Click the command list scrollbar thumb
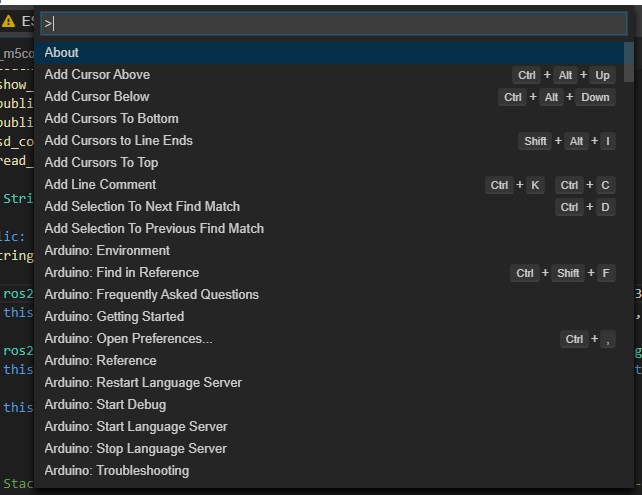Screen dimensions: 642x495 tap(628, 62)
